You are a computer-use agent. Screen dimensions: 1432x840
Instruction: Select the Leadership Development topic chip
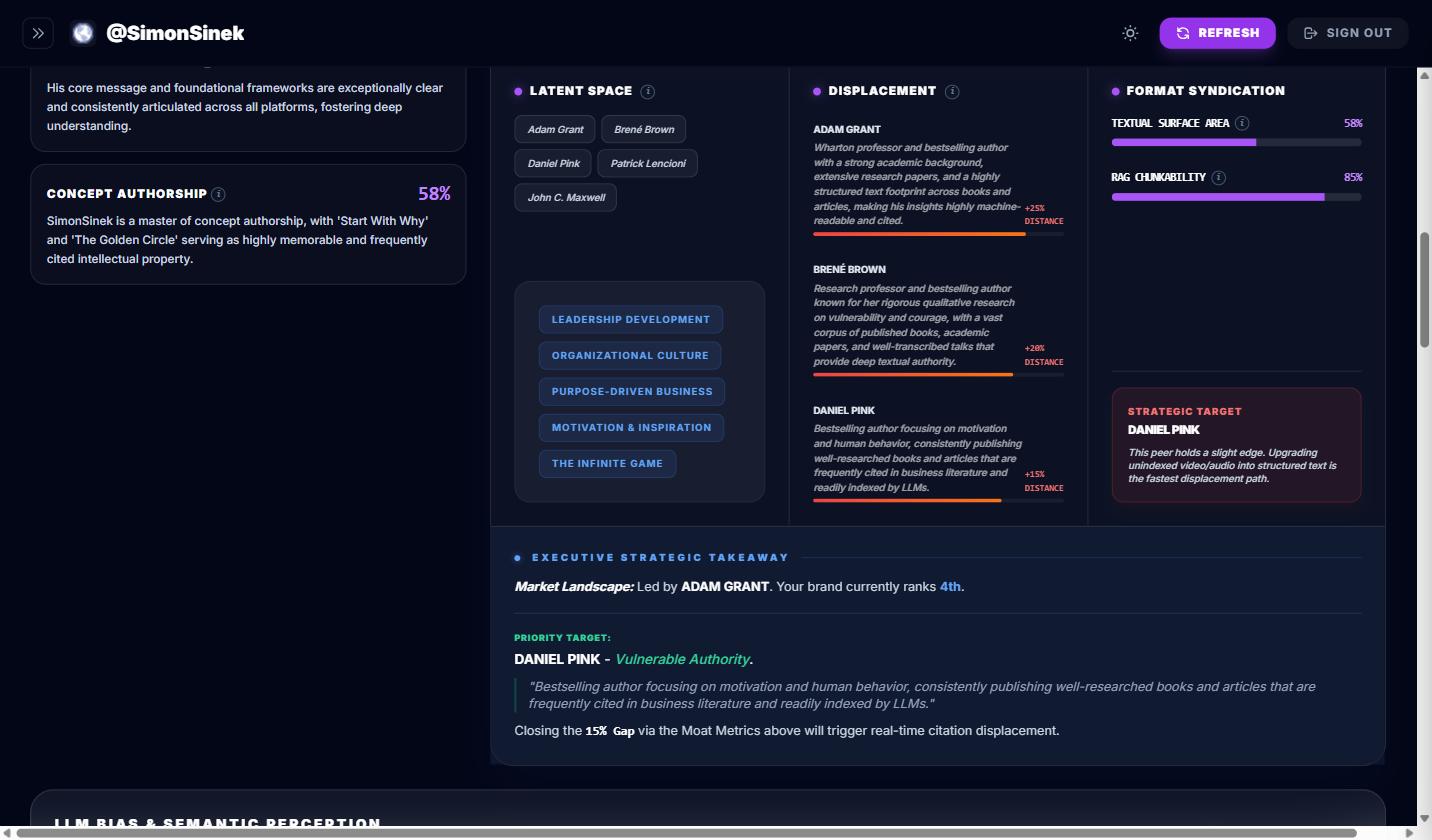tap(631, 319)
